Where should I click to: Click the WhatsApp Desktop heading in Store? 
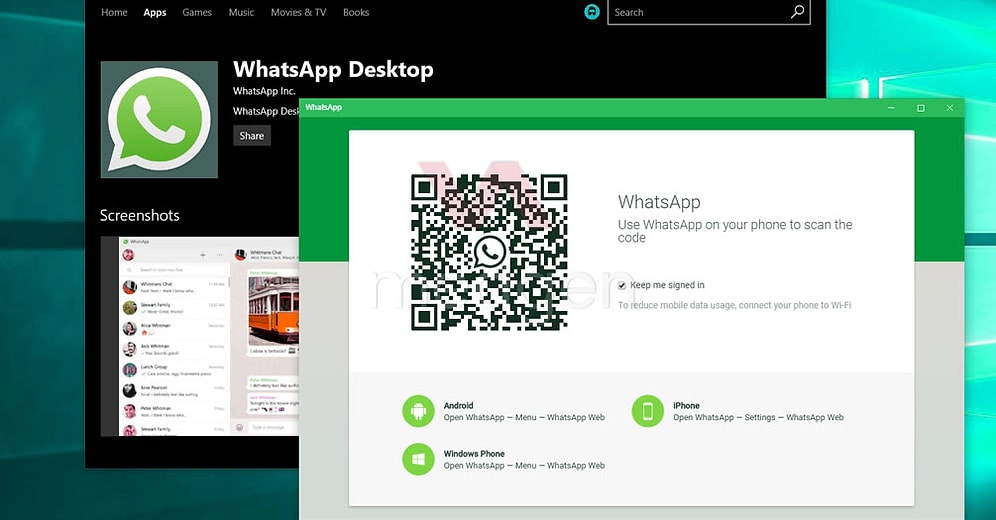click(x=333, y=69)
